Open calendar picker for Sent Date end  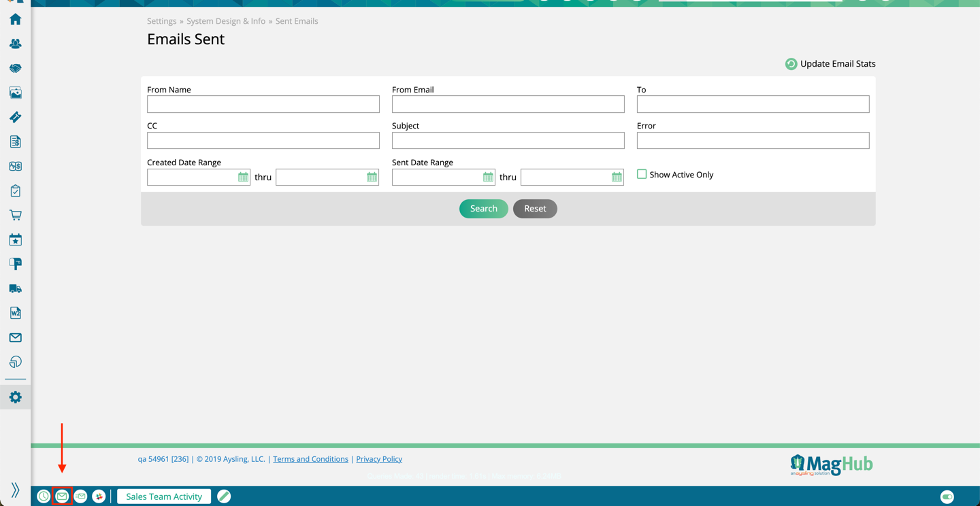click(617, 177)
